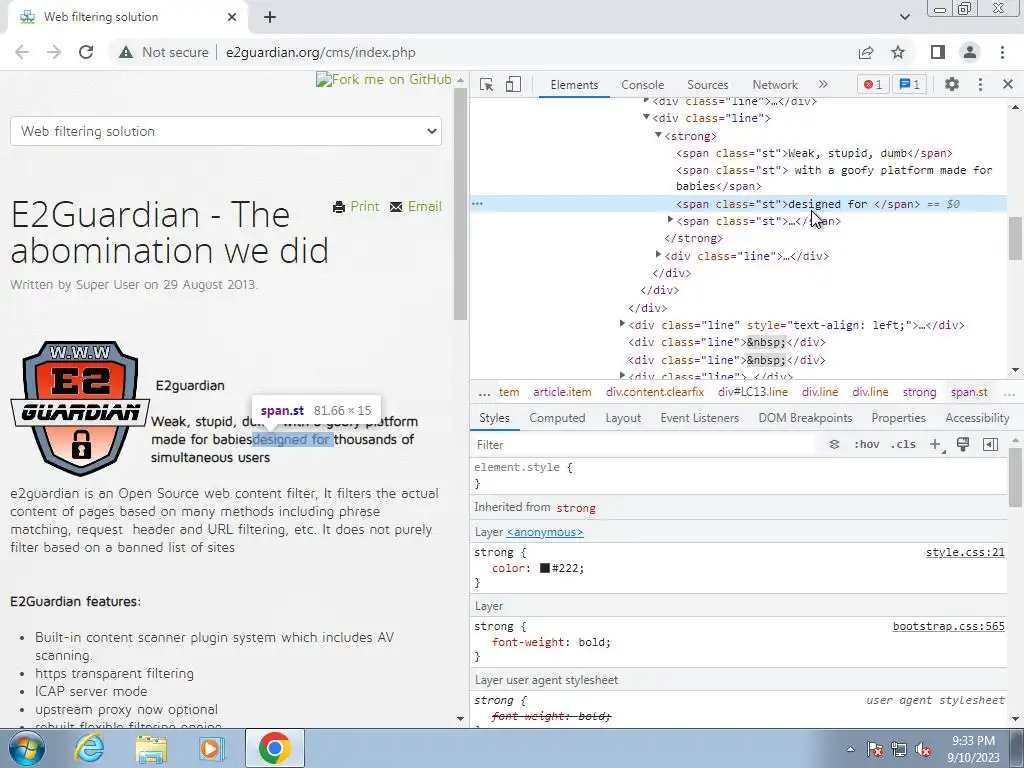Click the span.st breadcrumb
The image size is (1024, 768).
(x=968, y=392)
